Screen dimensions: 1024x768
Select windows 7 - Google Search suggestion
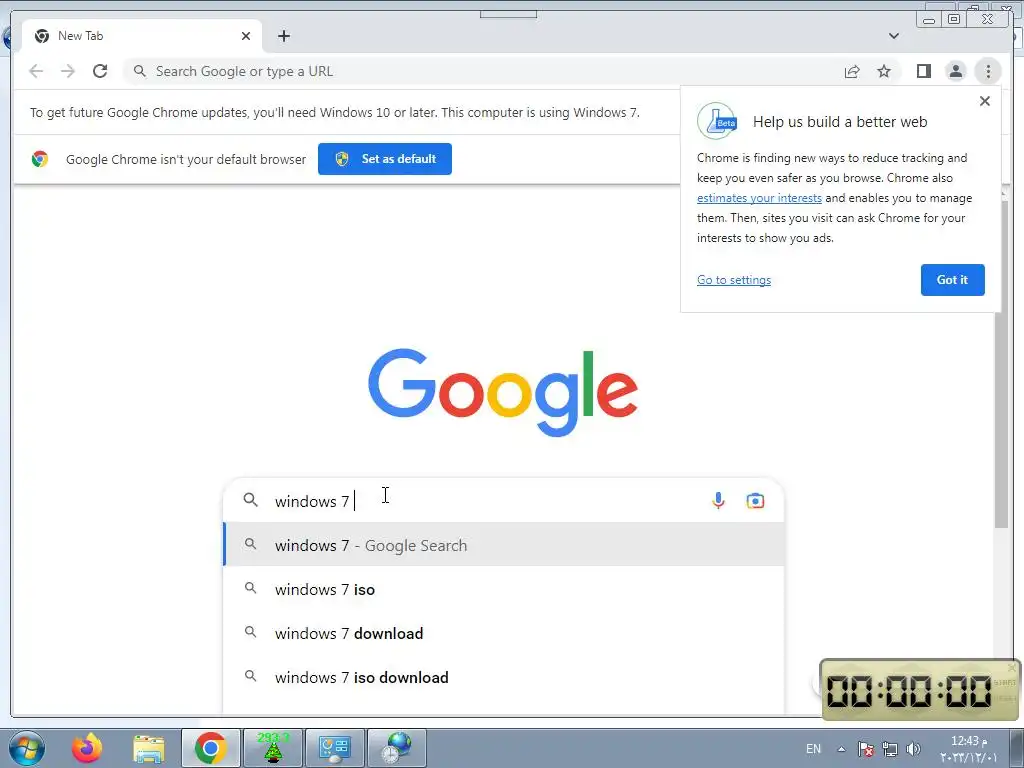click(504, 545)
